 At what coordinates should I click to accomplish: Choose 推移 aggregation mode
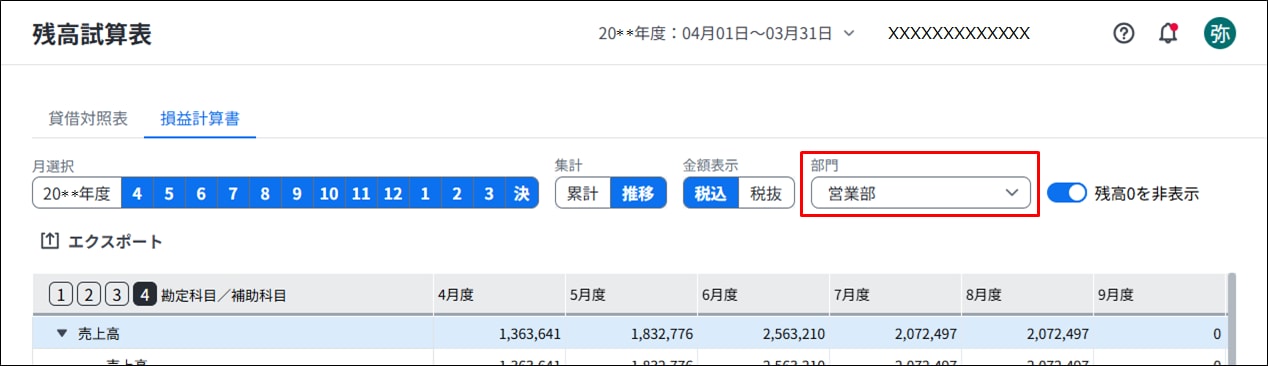638,193
